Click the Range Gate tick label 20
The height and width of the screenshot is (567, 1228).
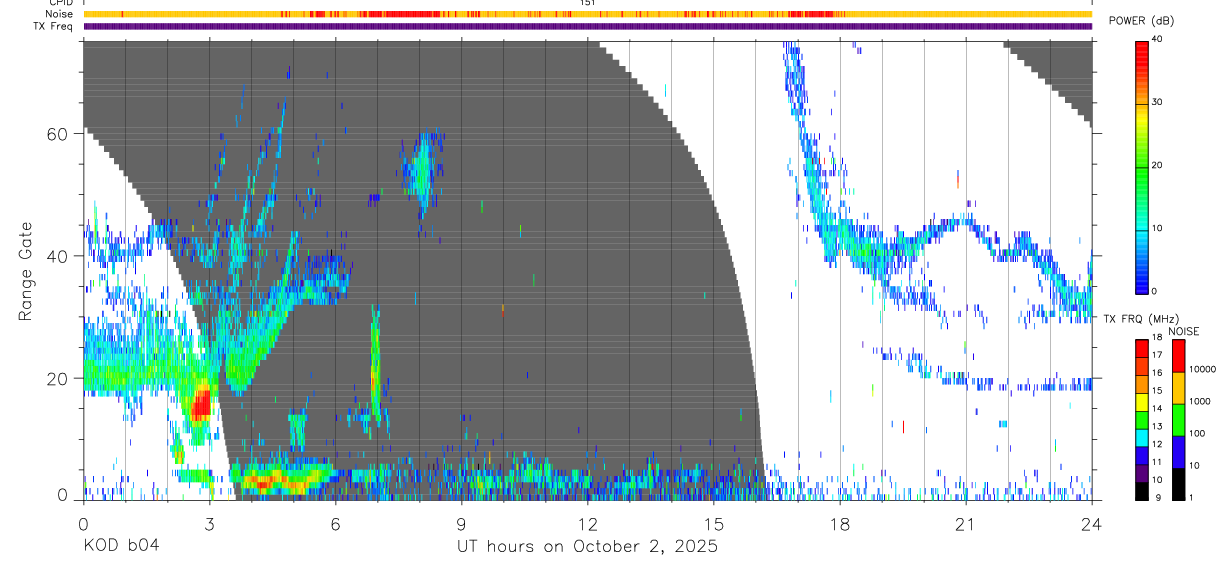click(57, 378)
